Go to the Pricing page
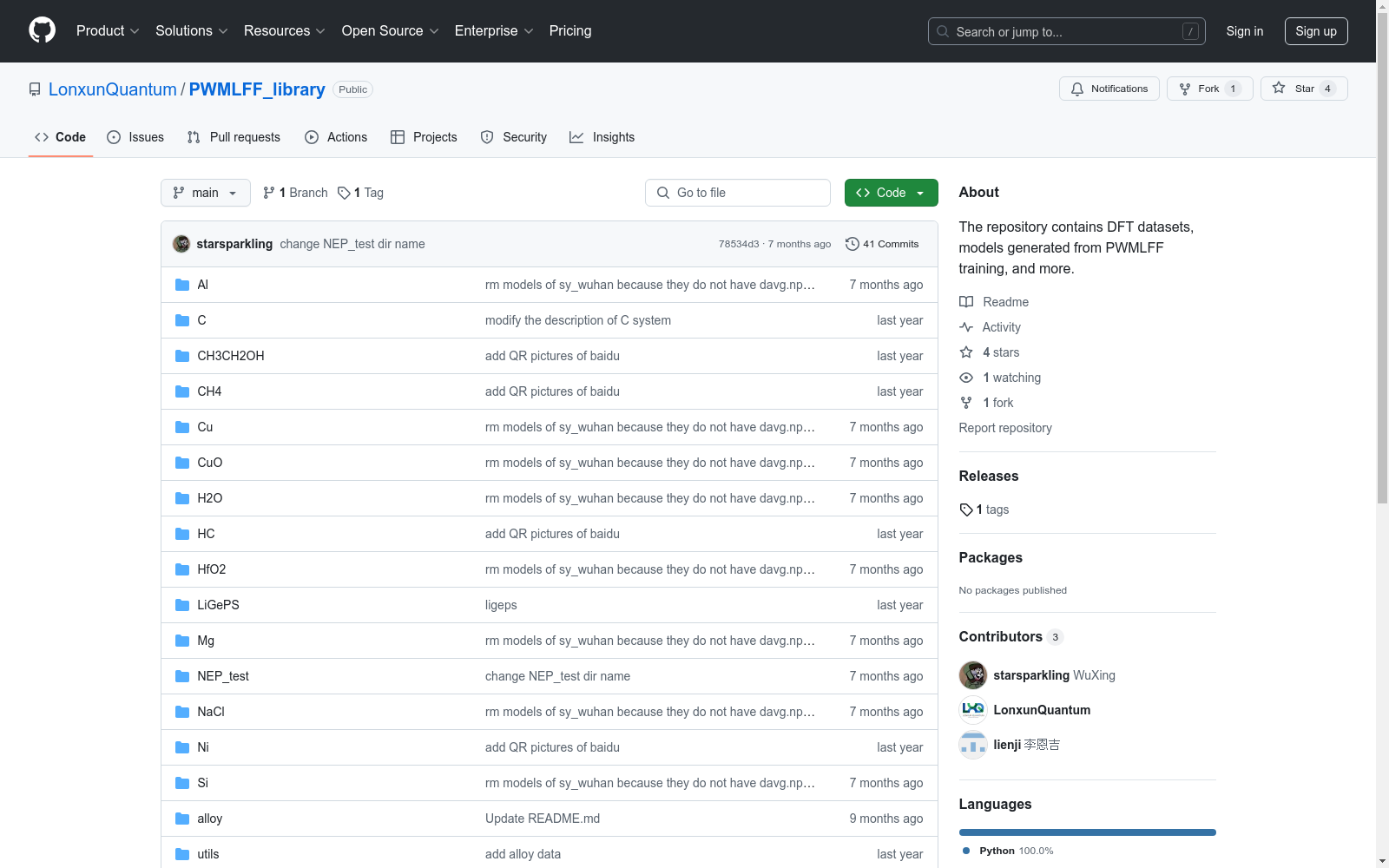1389x868 pixels. [570, 31]
